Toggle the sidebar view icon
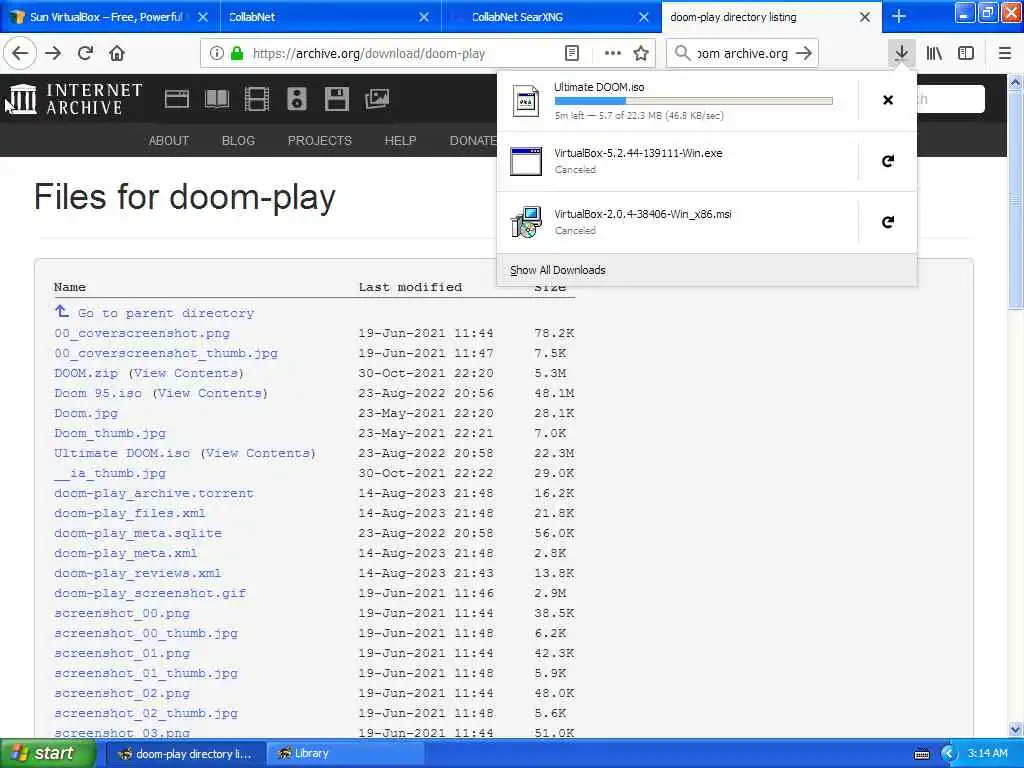This screenshot has width=1024, height=768. coord(966,54)
